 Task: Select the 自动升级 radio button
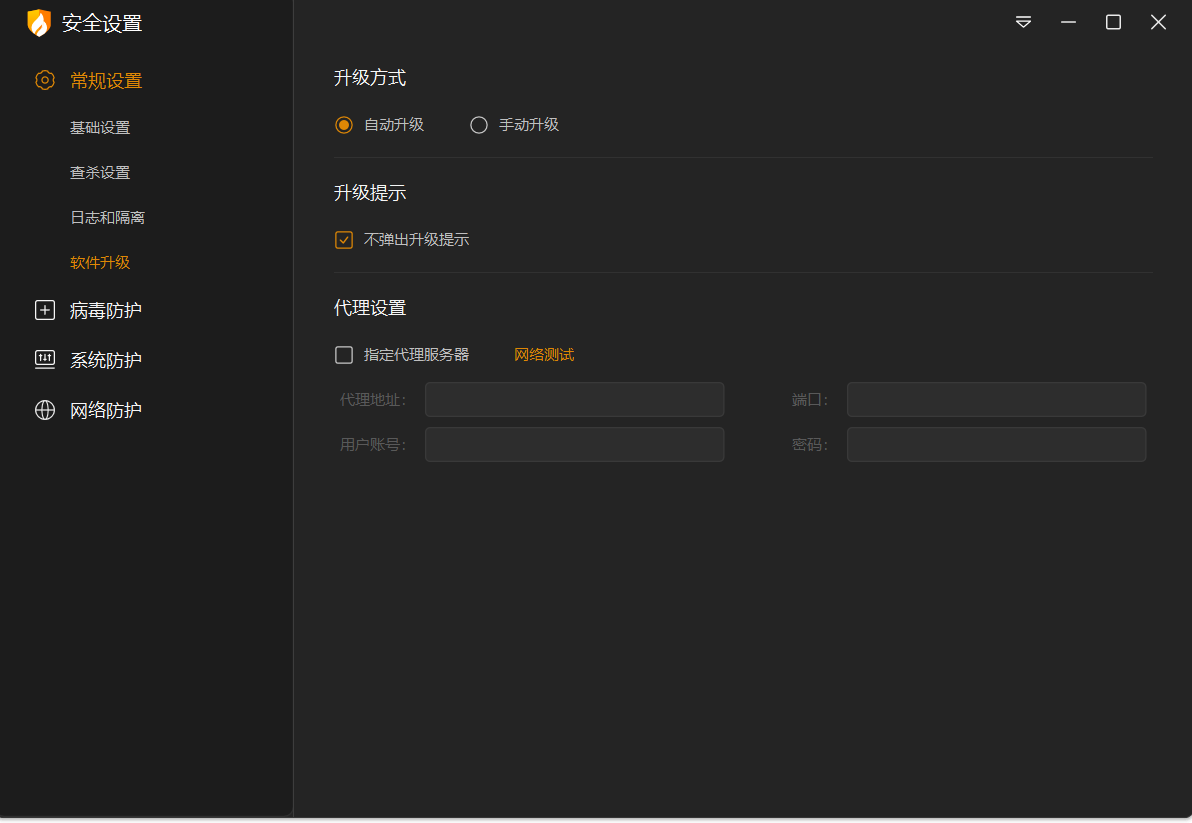[344, 125]
